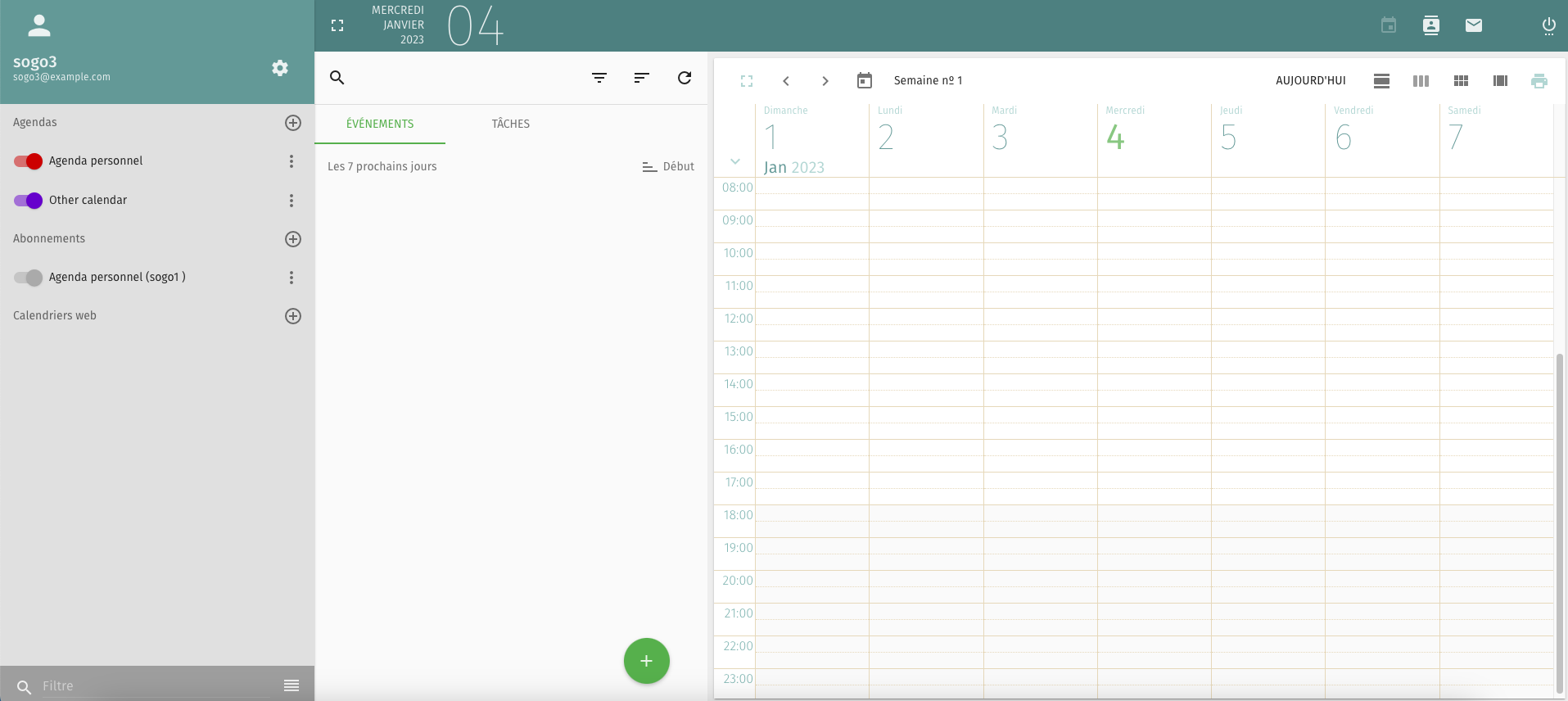
Task: Switch to the Tâches tab
Action: (510, 124)
